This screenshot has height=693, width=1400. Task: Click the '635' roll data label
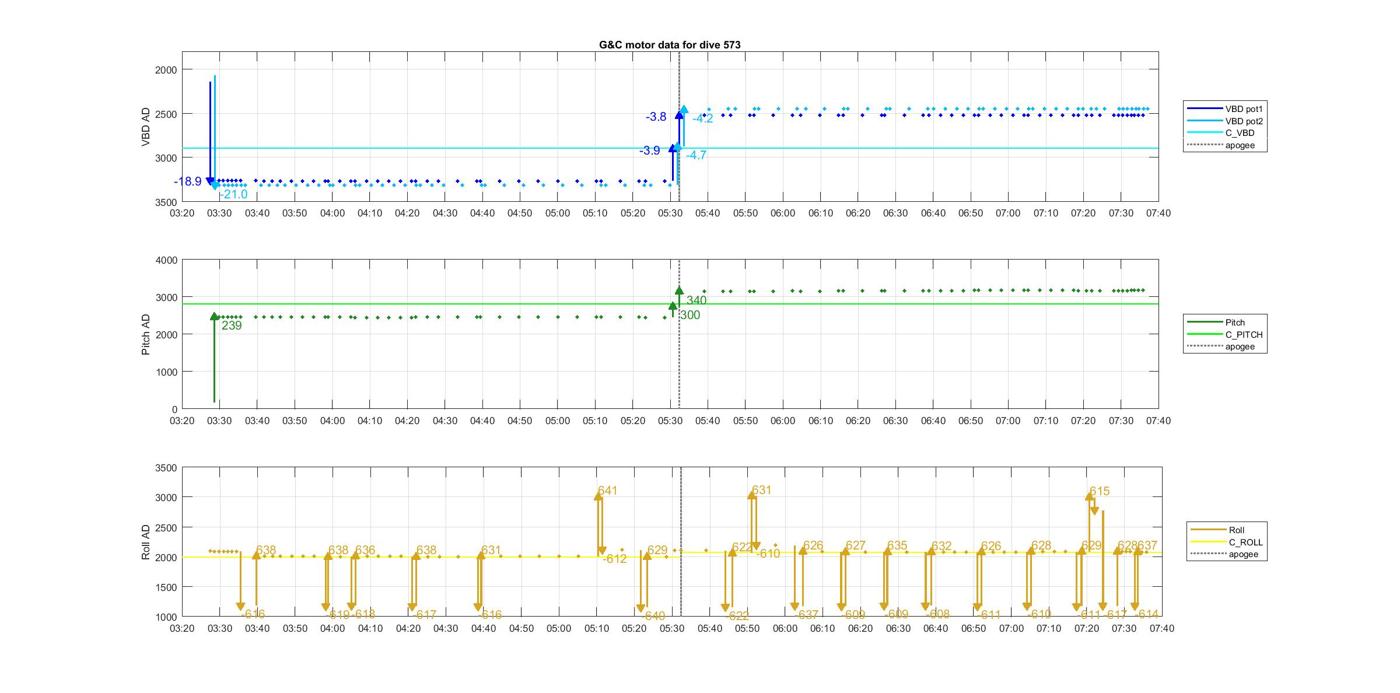coord(897,546)
